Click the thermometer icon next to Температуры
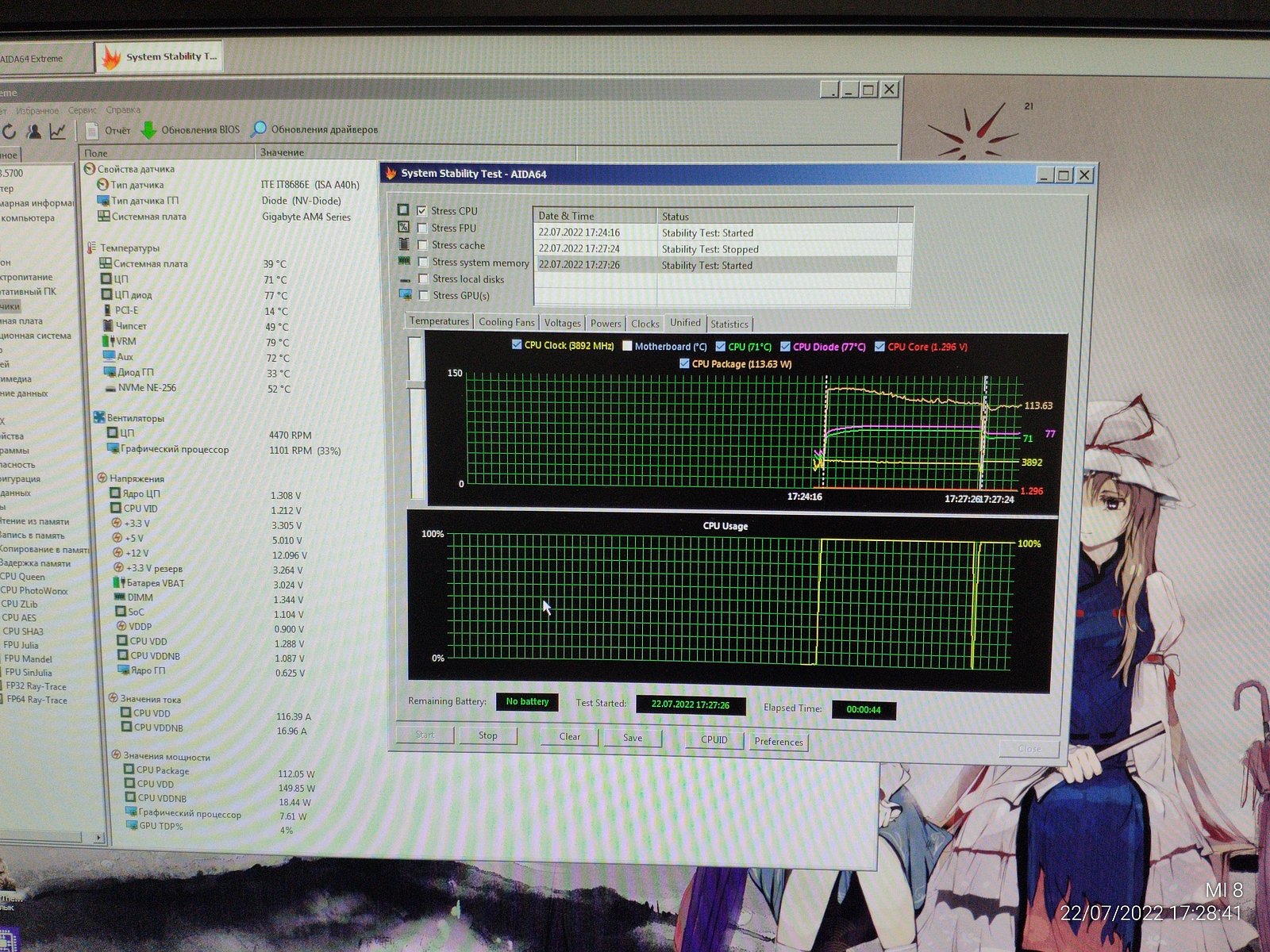The image size is (1270, 952). coord(92,248)
